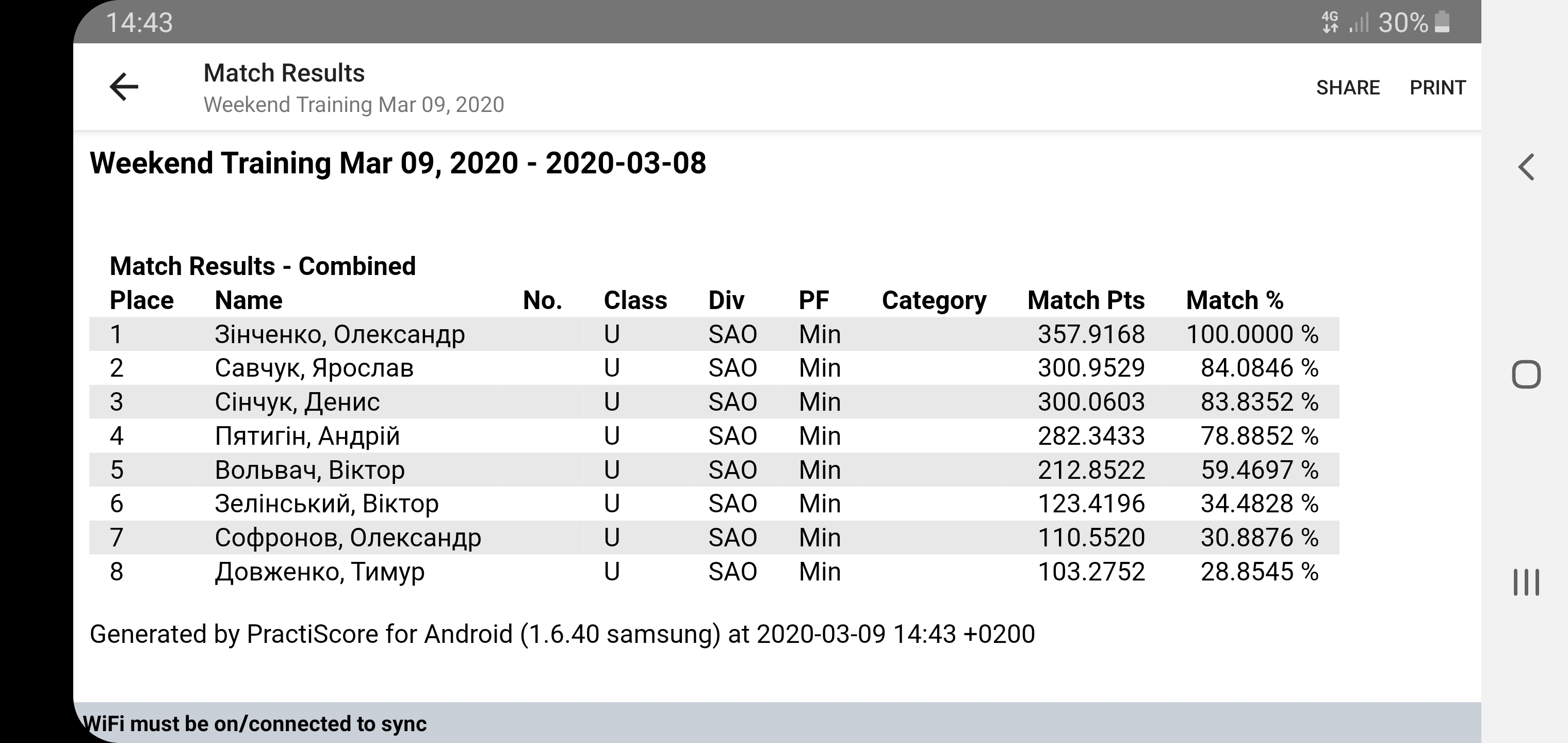This screenshot has width=1568, height=743.
Task: Open the recent apps button
Action: [1526, 582]
